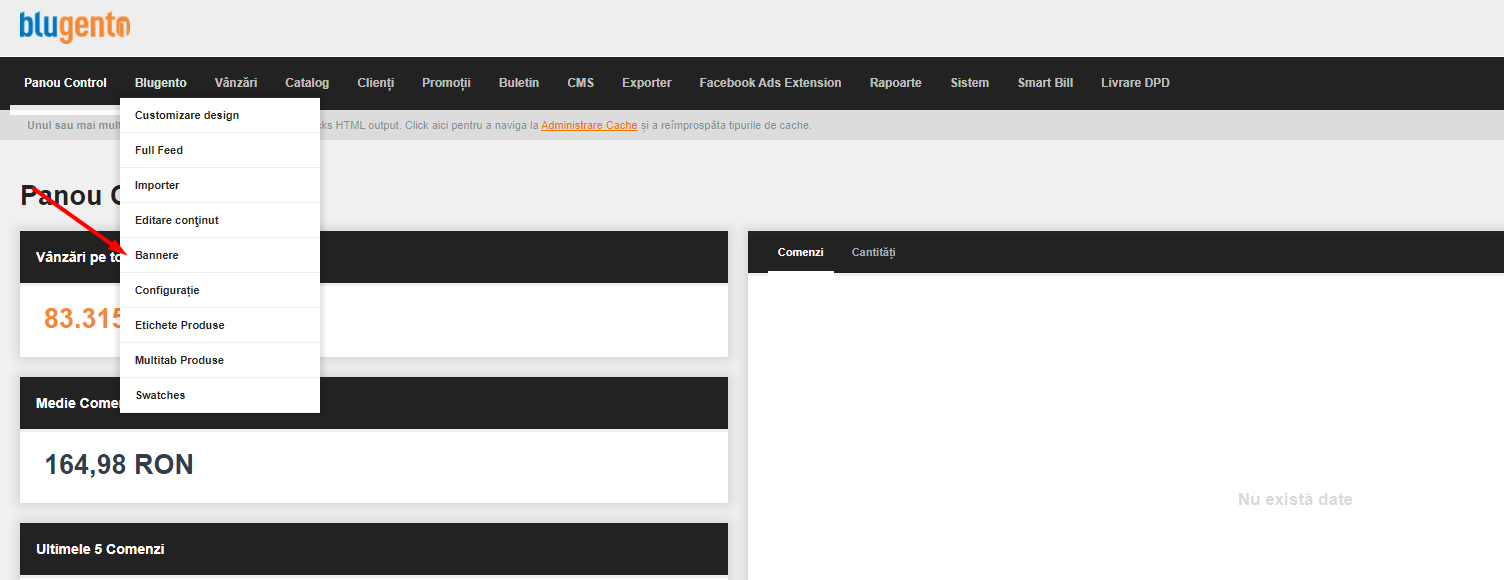Select Configurație in the dropdown
The height and width of the screenshot is (580, 1504).
[x=220, y=290]
